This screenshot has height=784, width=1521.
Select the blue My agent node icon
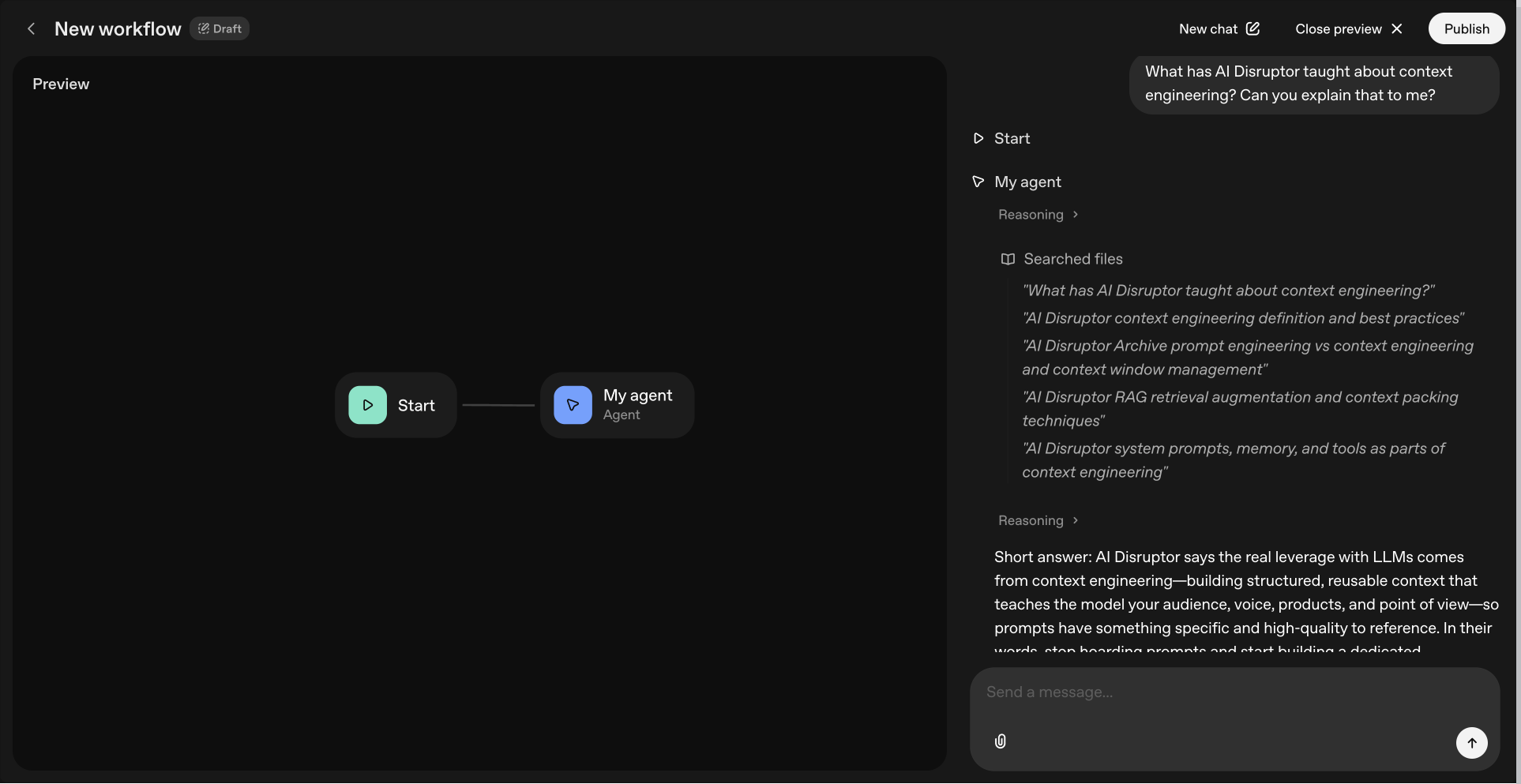pos(573,405)
